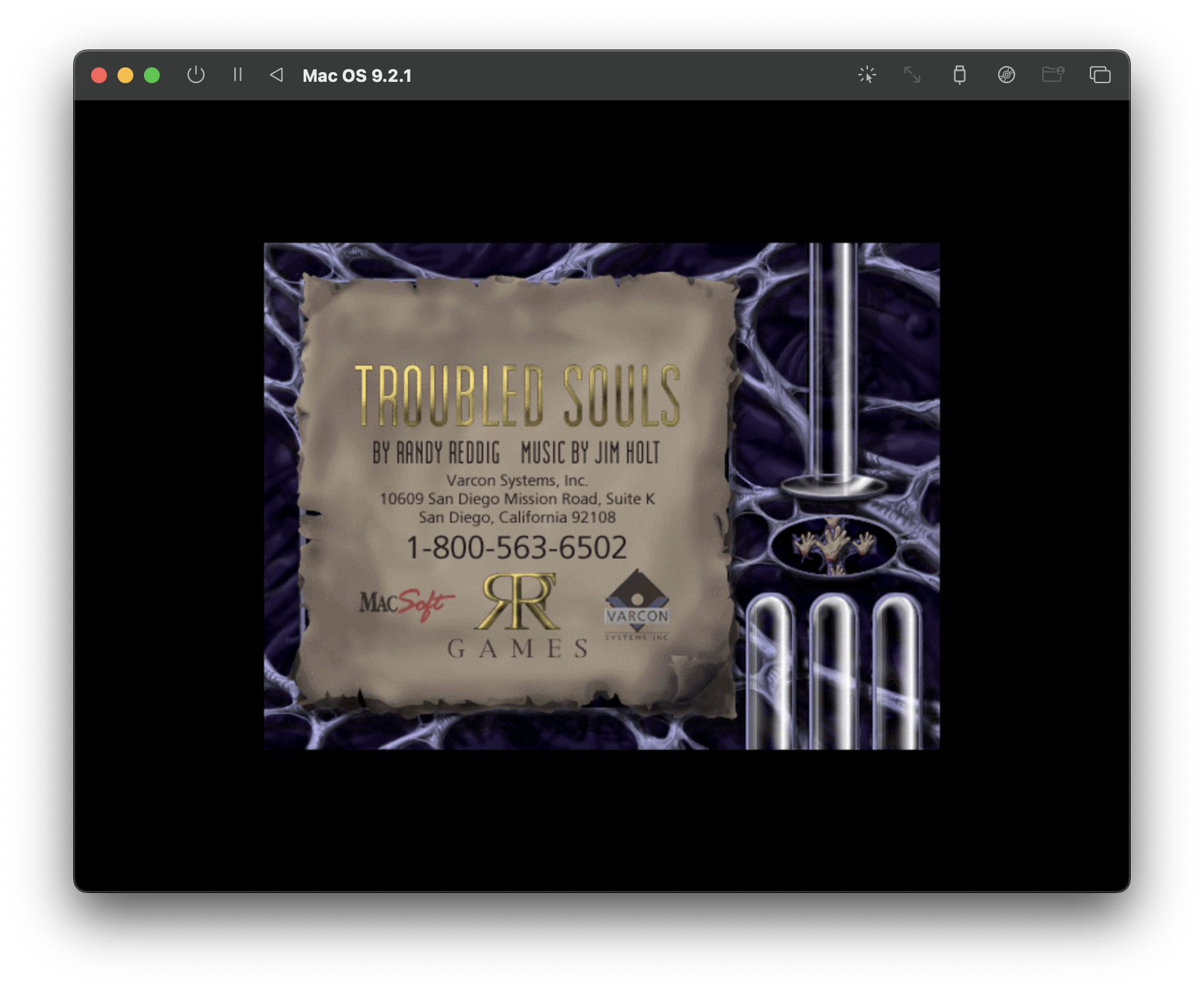The image size is (1204, 990).
Task: Click the 'By Randy Reddig' credit text
Action: (x=436, y=453)
